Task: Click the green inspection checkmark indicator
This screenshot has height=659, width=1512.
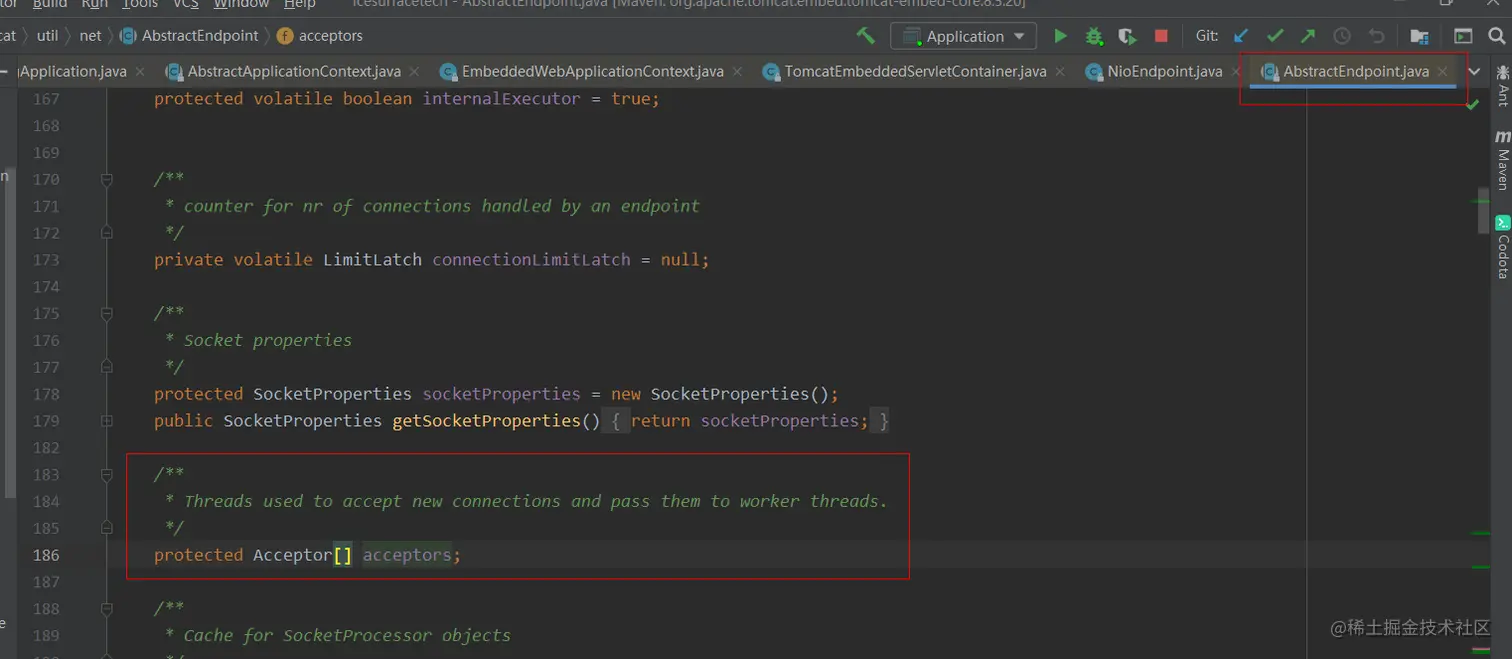Action: pyautogui.click(x=1472, y=104)
